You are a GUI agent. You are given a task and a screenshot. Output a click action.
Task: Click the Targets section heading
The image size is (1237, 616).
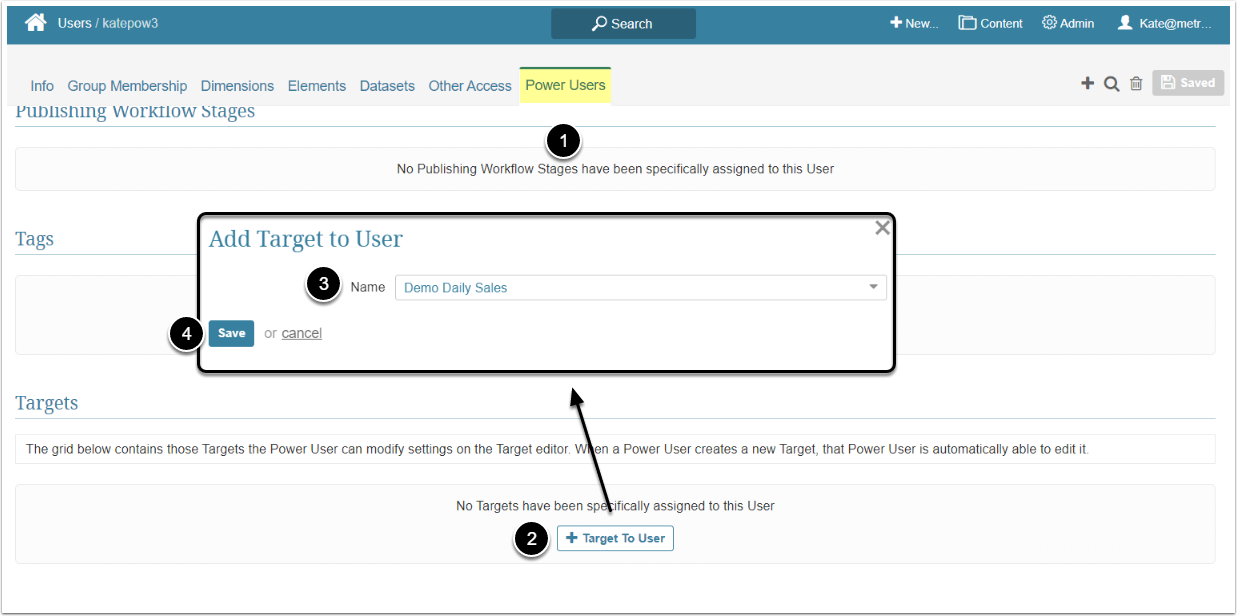(47, 403)
